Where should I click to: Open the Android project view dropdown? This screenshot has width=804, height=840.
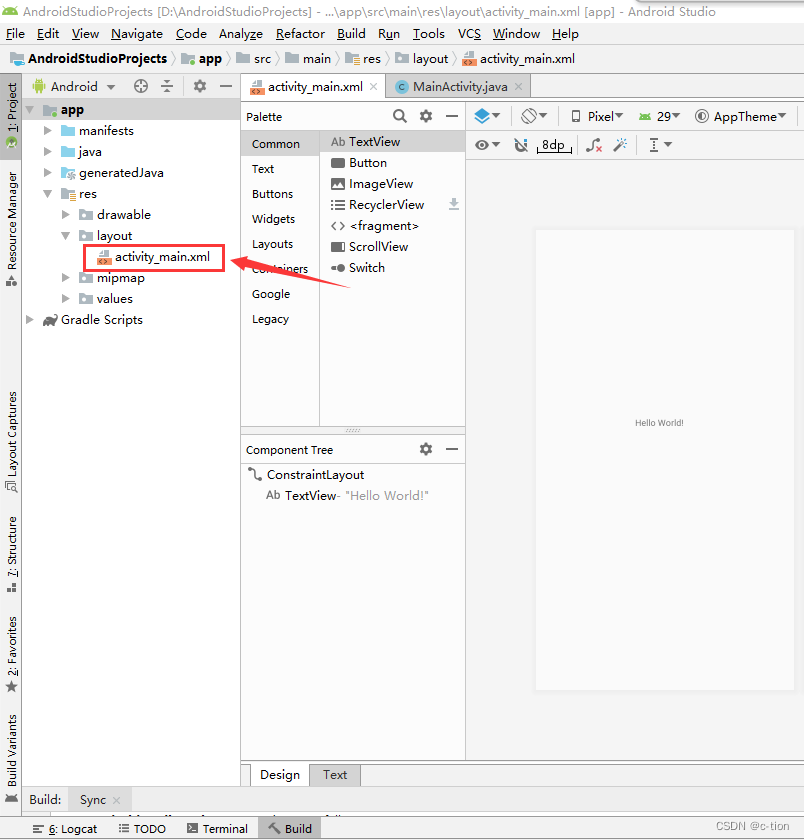pos(74,86)
